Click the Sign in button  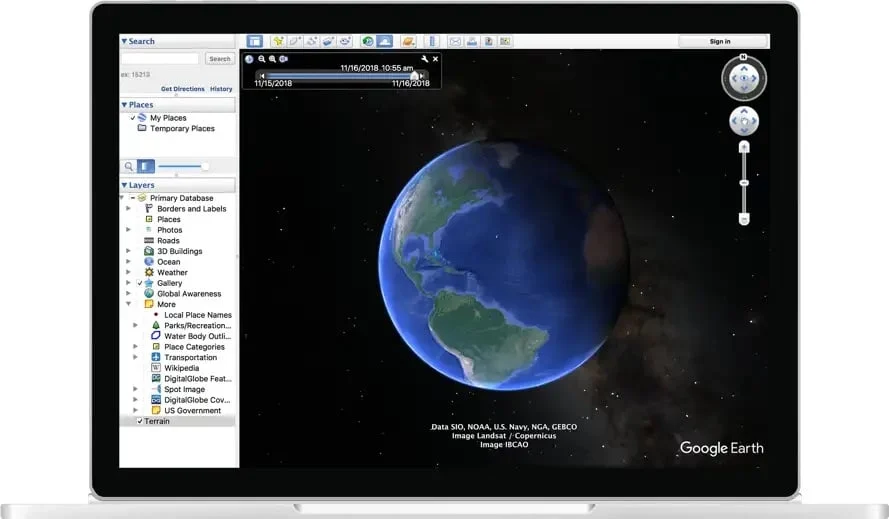click(720, 41)
